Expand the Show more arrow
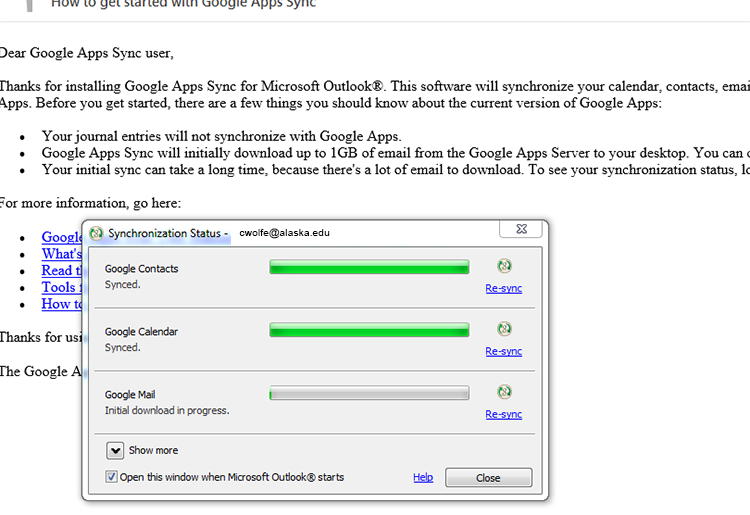This screenshot has height=515, width=750. click(x=115, y=450)
